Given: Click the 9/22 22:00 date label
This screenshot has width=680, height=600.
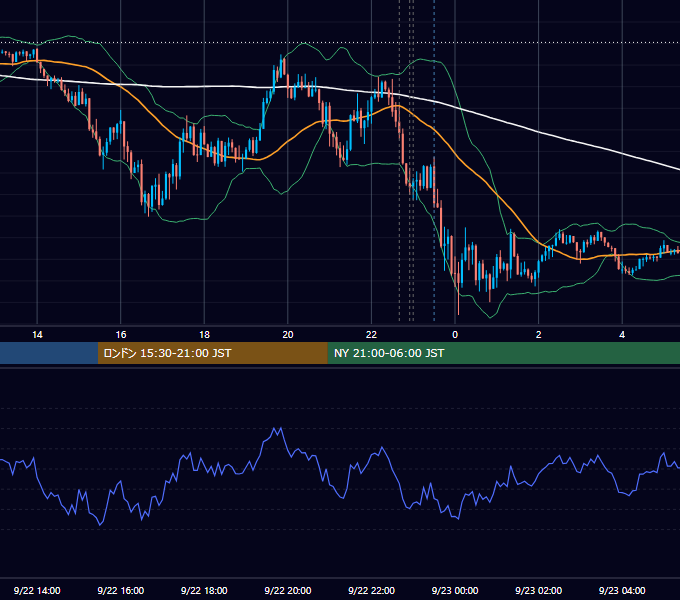Looking at the screenshot, I should pyautogui.click(x=372, y=590).
